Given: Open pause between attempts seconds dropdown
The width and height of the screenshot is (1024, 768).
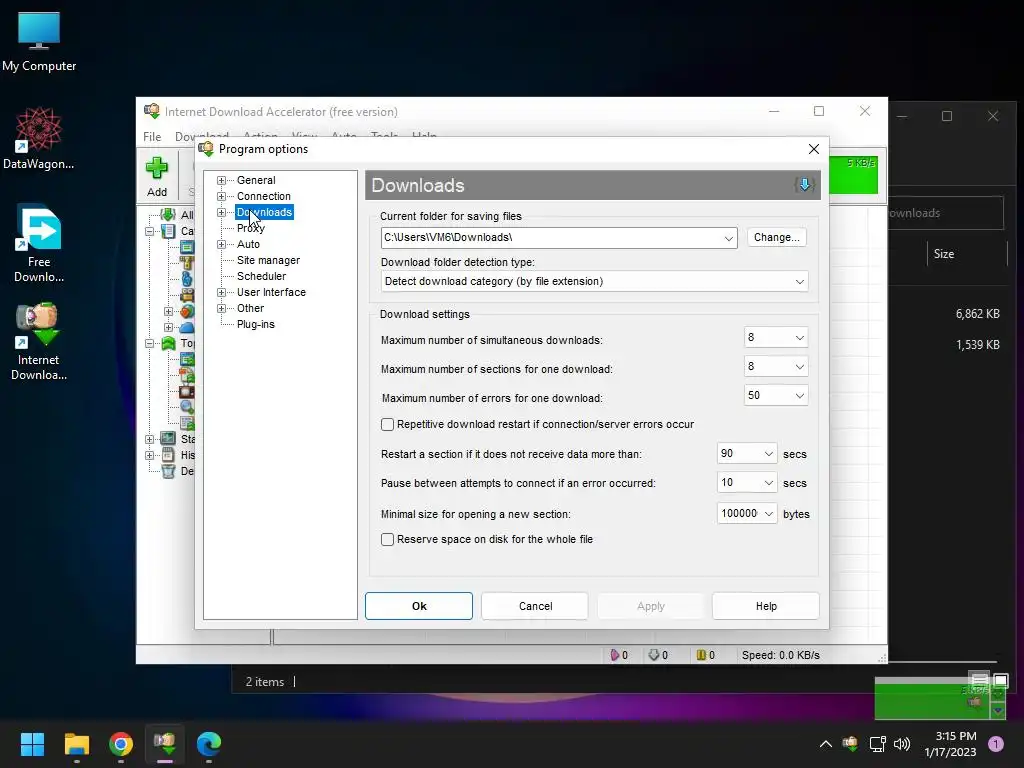Looking at the screenshot, I should coord(769,483).
